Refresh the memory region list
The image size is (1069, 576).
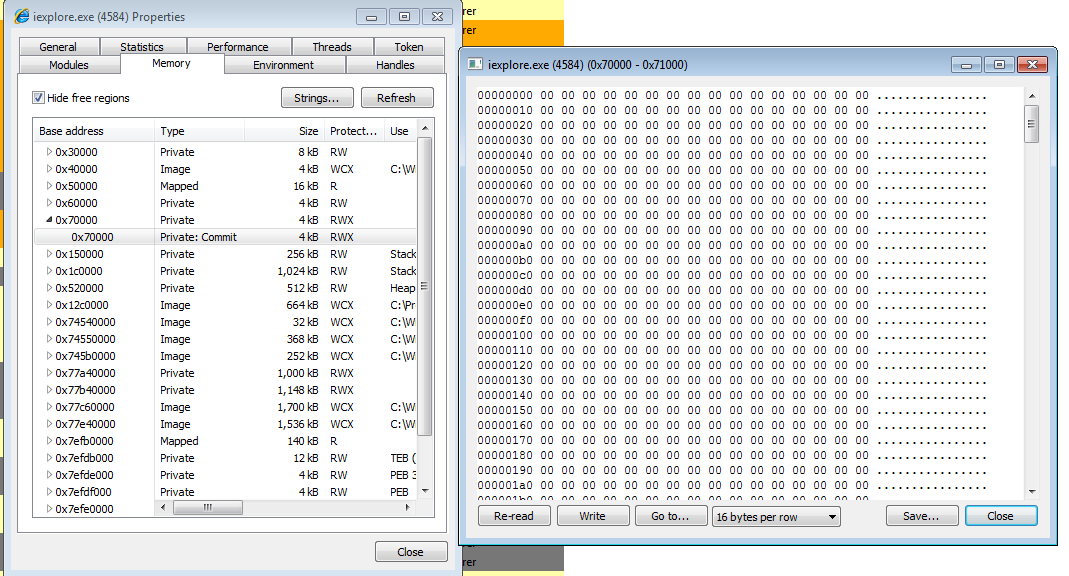pyautogui.click(x=397, y=97)
